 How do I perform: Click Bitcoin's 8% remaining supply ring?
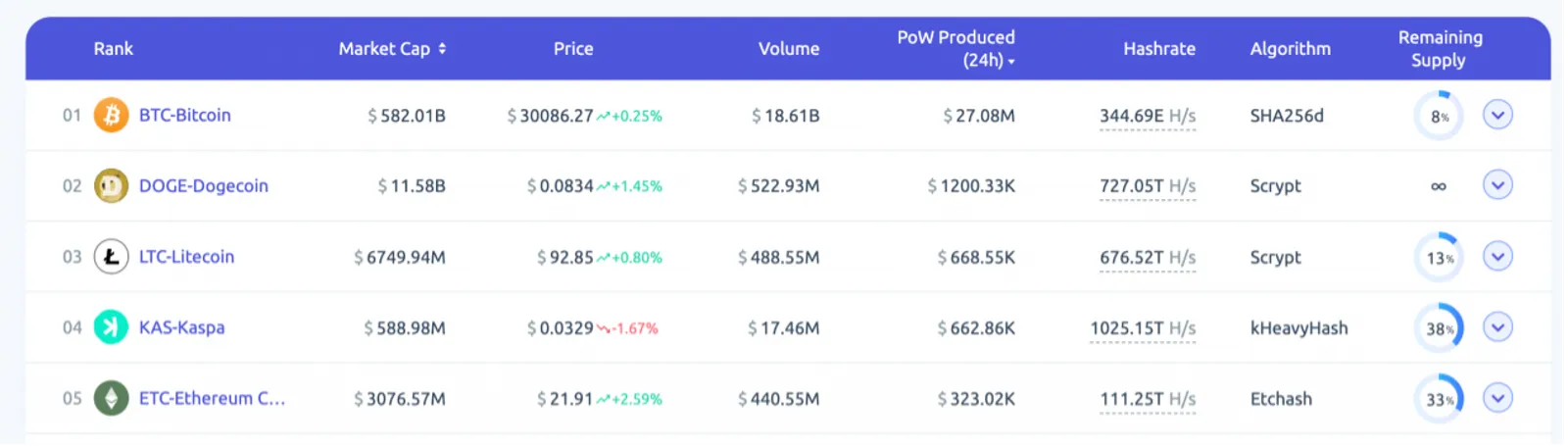coord(1439,116)
